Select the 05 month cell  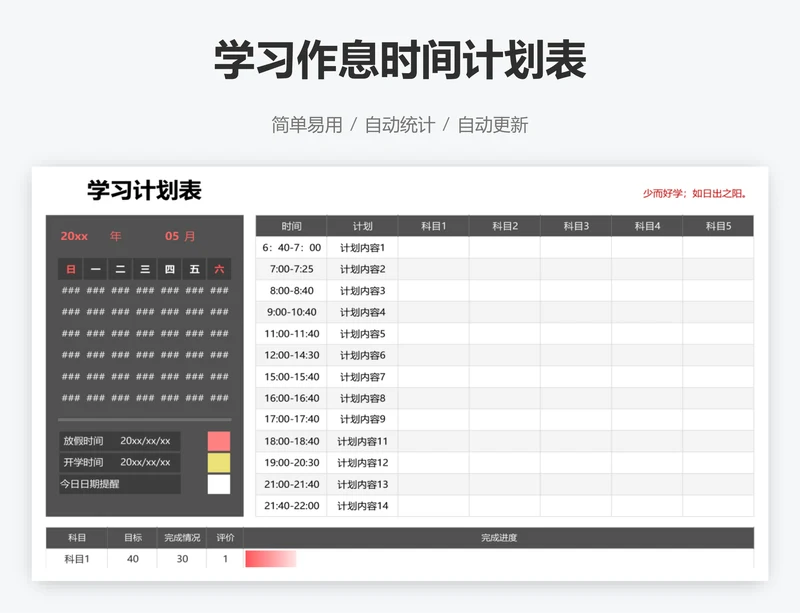pos(172,236)
